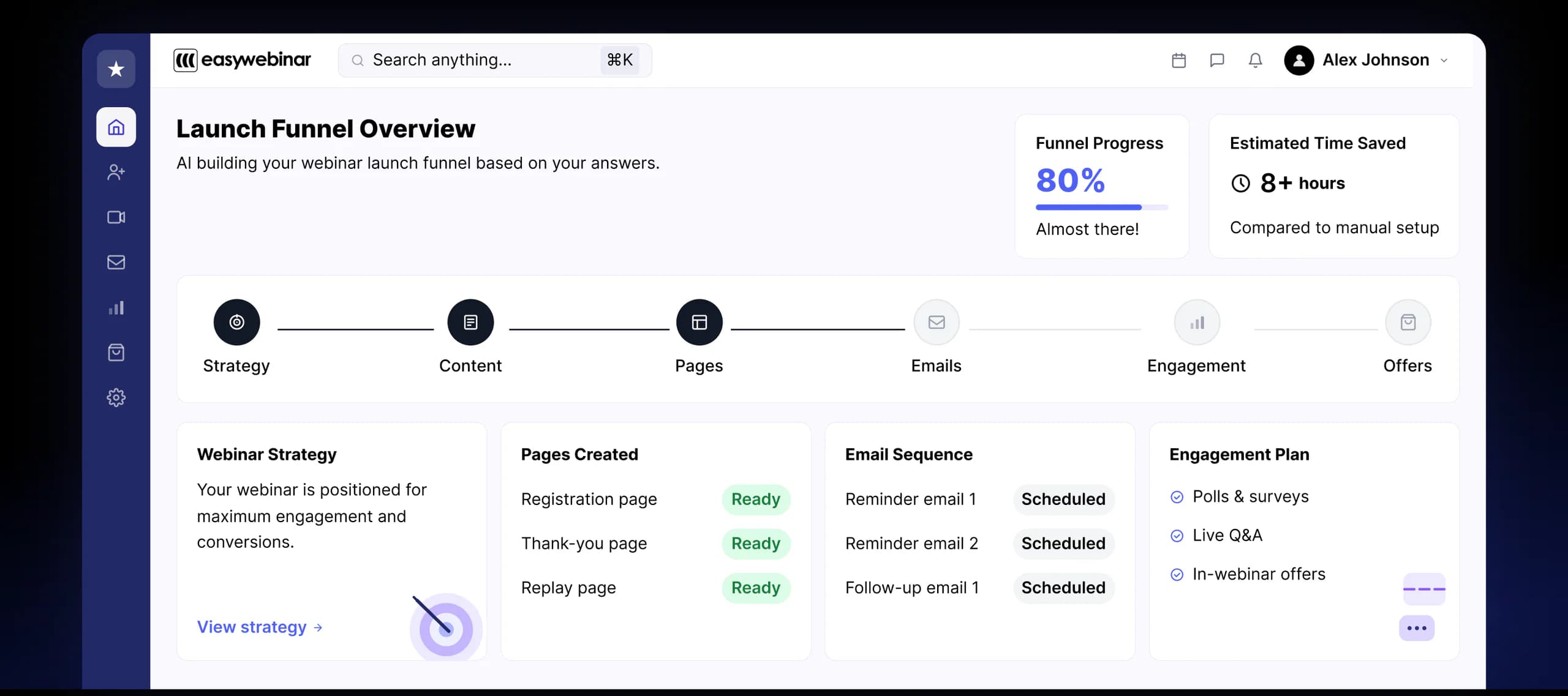This screenshot has width=1568, height=696.
Task: Open the calendar icon in the header
Action: click(1178, 60)
